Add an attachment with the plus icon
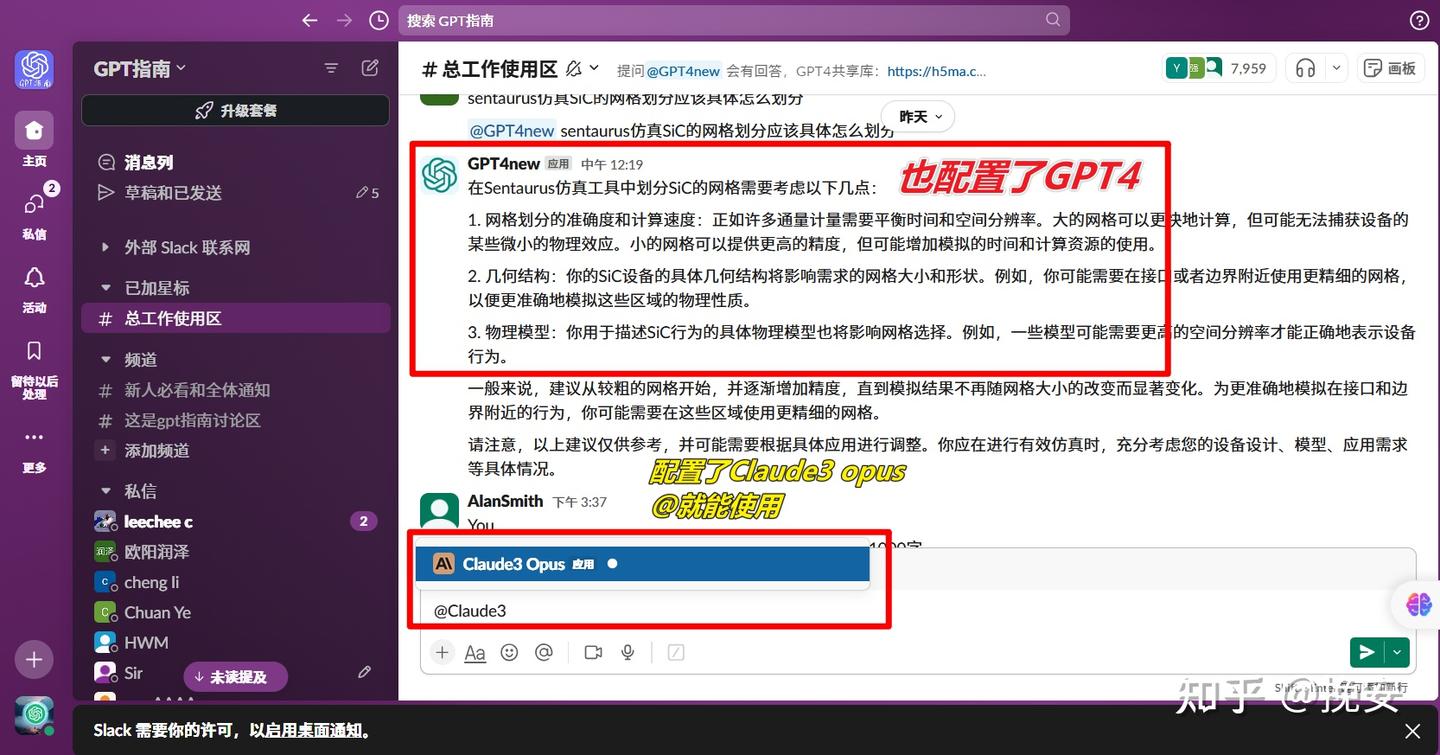The width and height of the screenshot is (1440, 755). point(442,652)
